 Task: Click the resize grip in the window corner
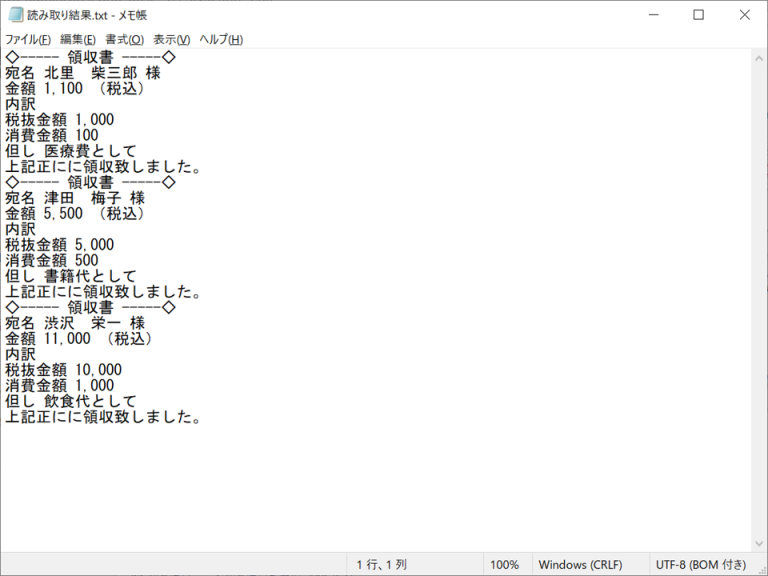tap(761, 569)
